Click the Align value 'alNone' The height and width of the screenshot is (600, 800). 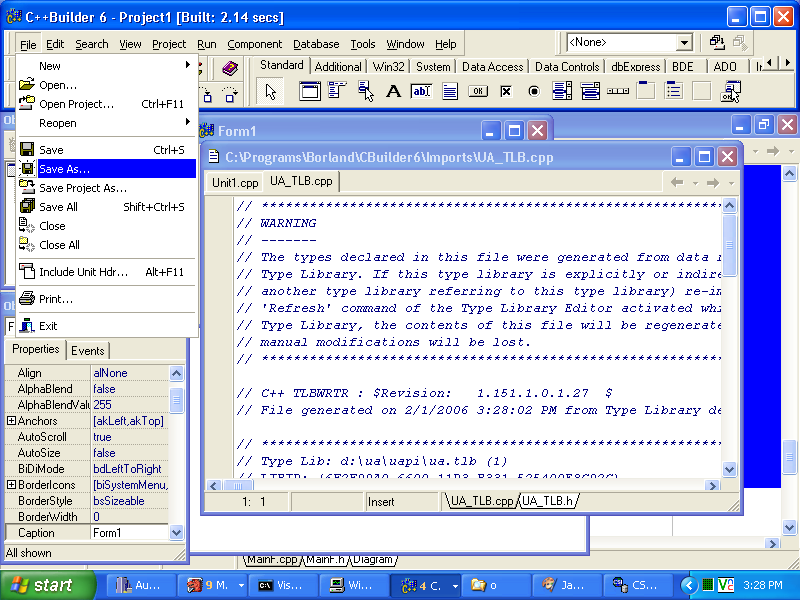point(130,373)
